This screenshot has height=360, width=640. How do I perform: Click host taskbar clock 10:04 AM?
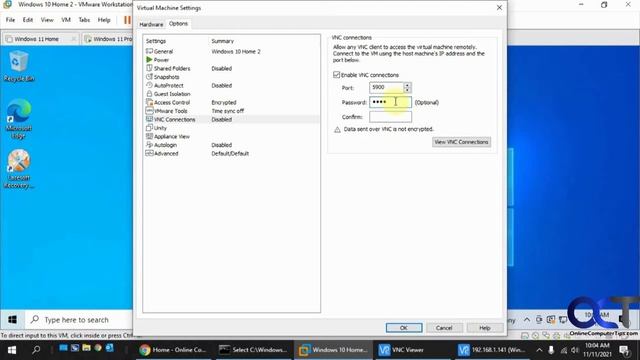pos(597,350)
